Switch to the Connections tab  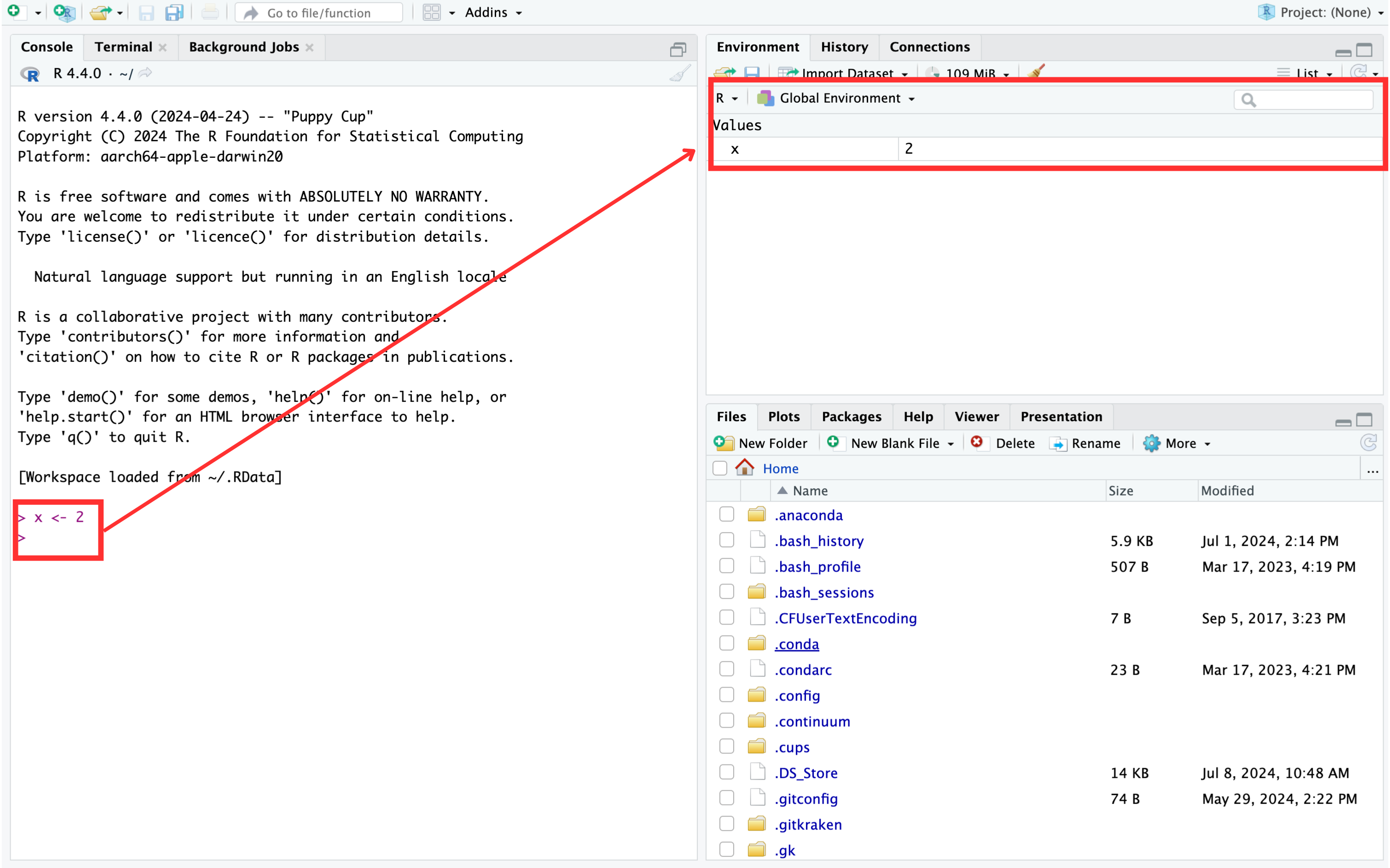(930, 47)
